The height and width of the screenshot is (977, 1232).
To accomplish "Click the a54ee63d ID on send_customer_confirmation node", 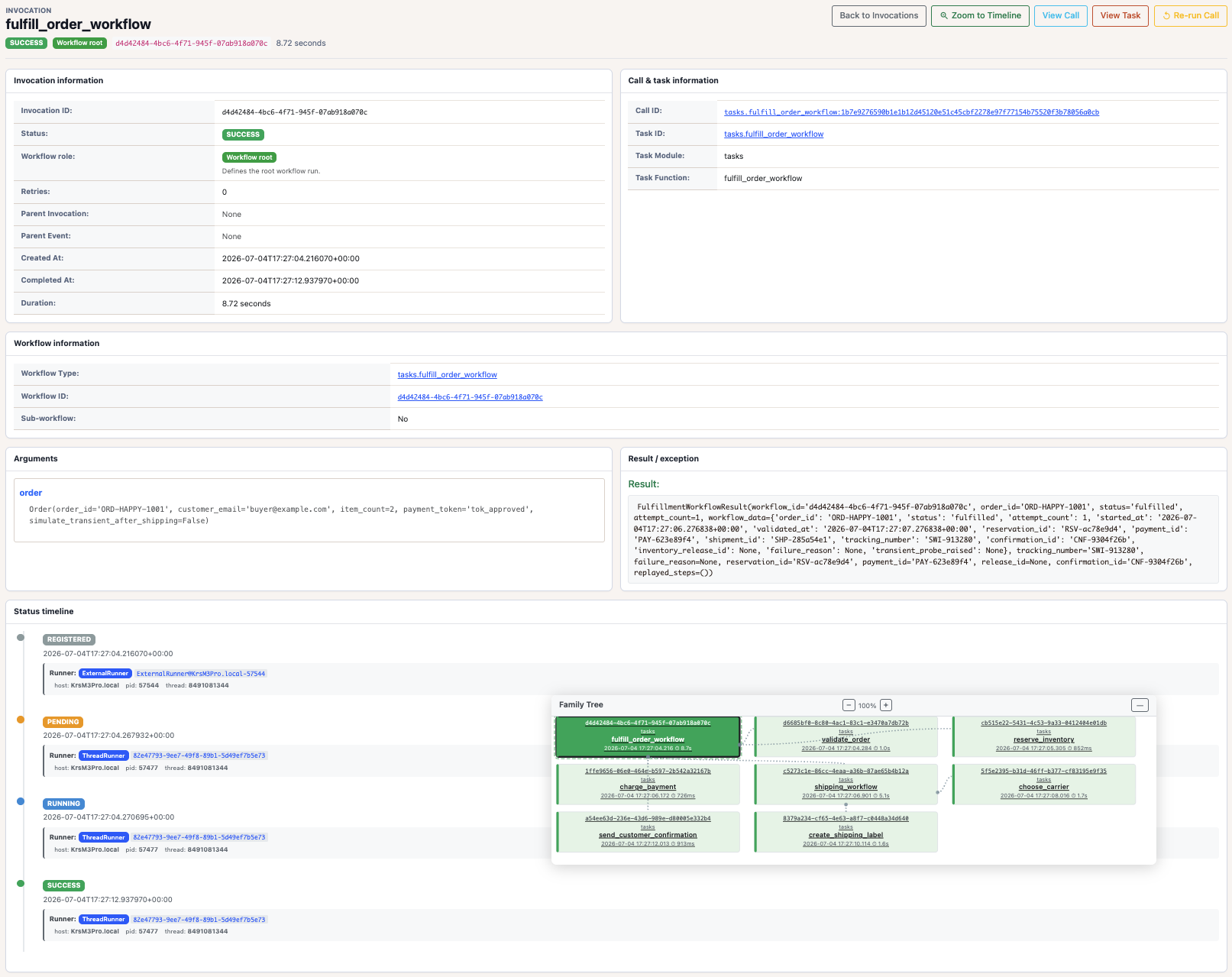I will [648, 818].
